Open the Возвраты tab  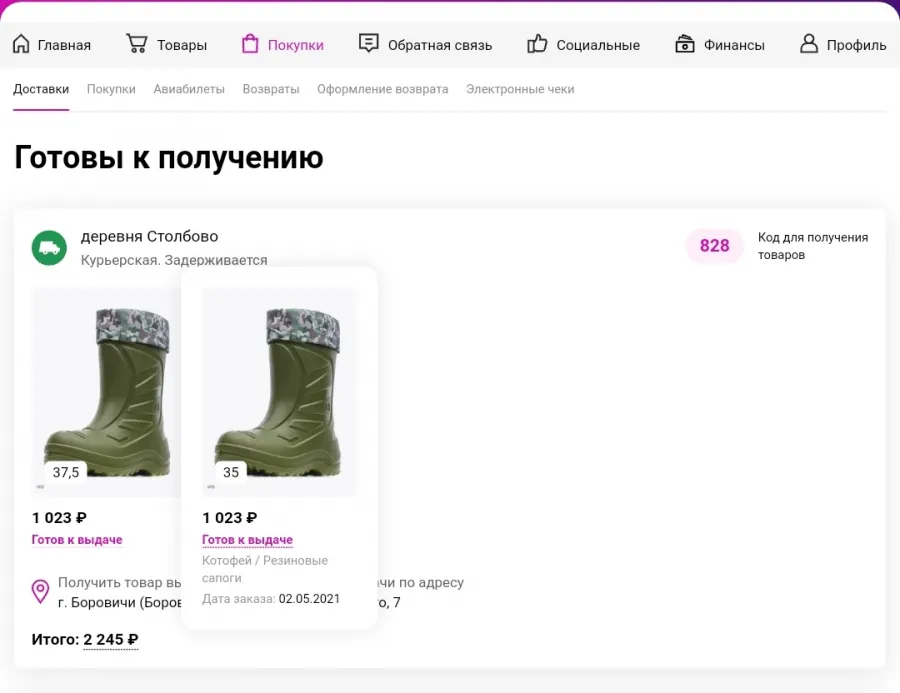click(271, 89)
